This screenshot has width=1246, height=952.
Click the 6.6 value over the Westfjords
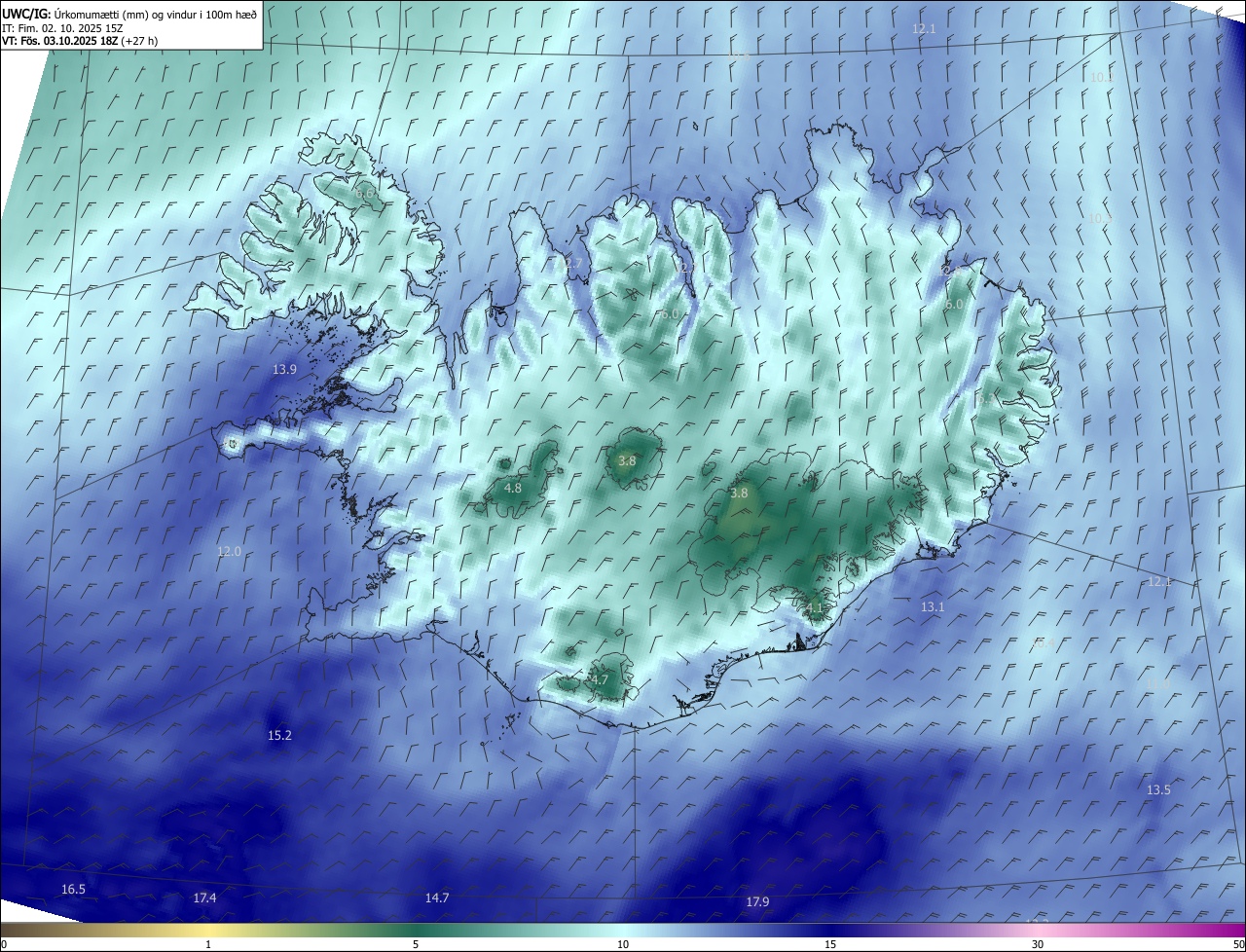(366, 194)
